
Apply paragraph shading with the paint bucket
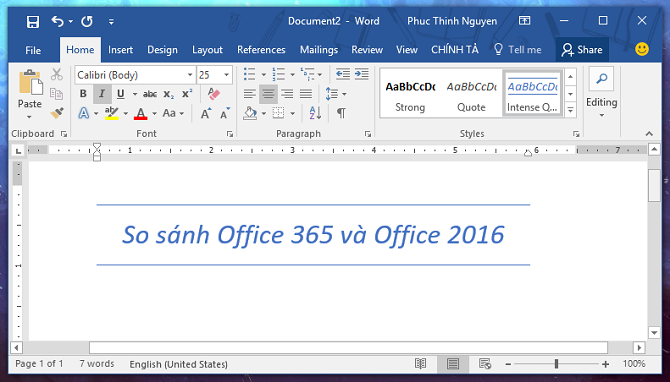(250, 113)
